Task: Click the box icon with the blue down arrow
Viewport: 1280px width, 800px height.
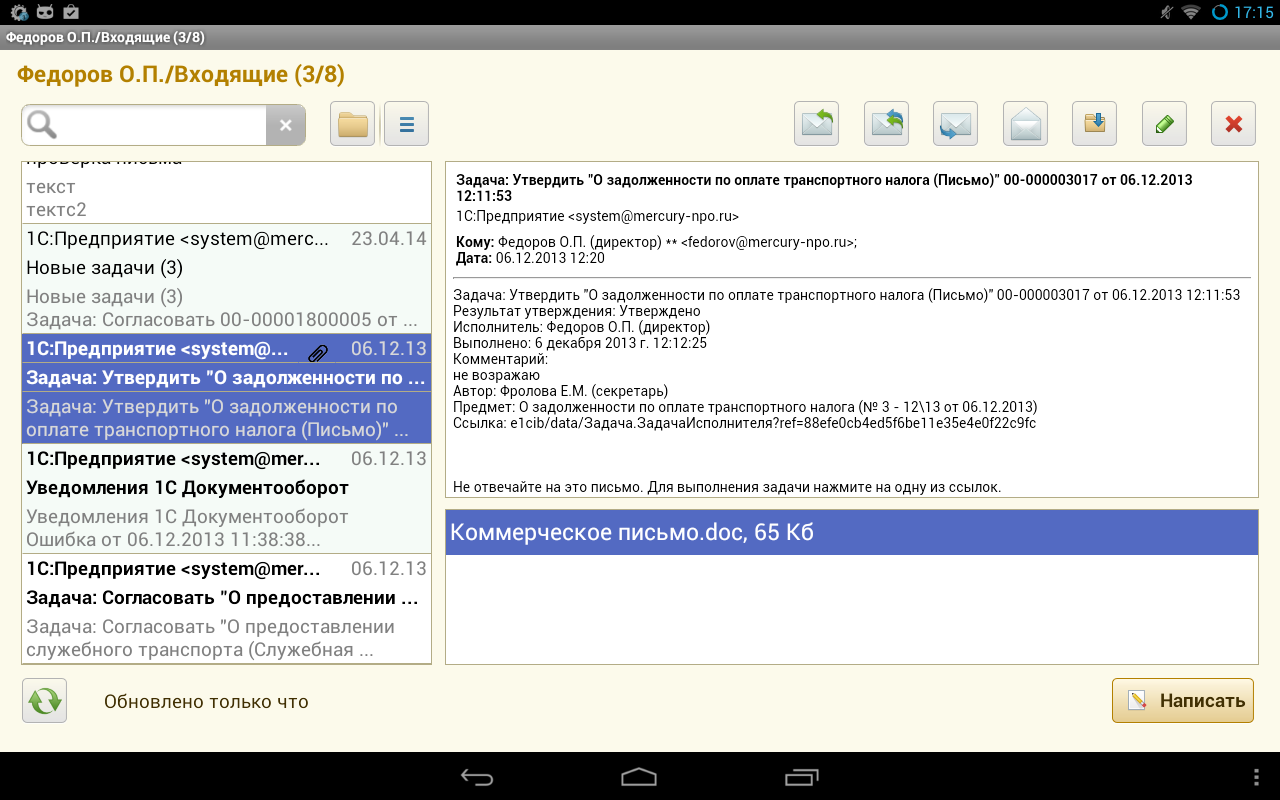Action: click(1095, 125)
